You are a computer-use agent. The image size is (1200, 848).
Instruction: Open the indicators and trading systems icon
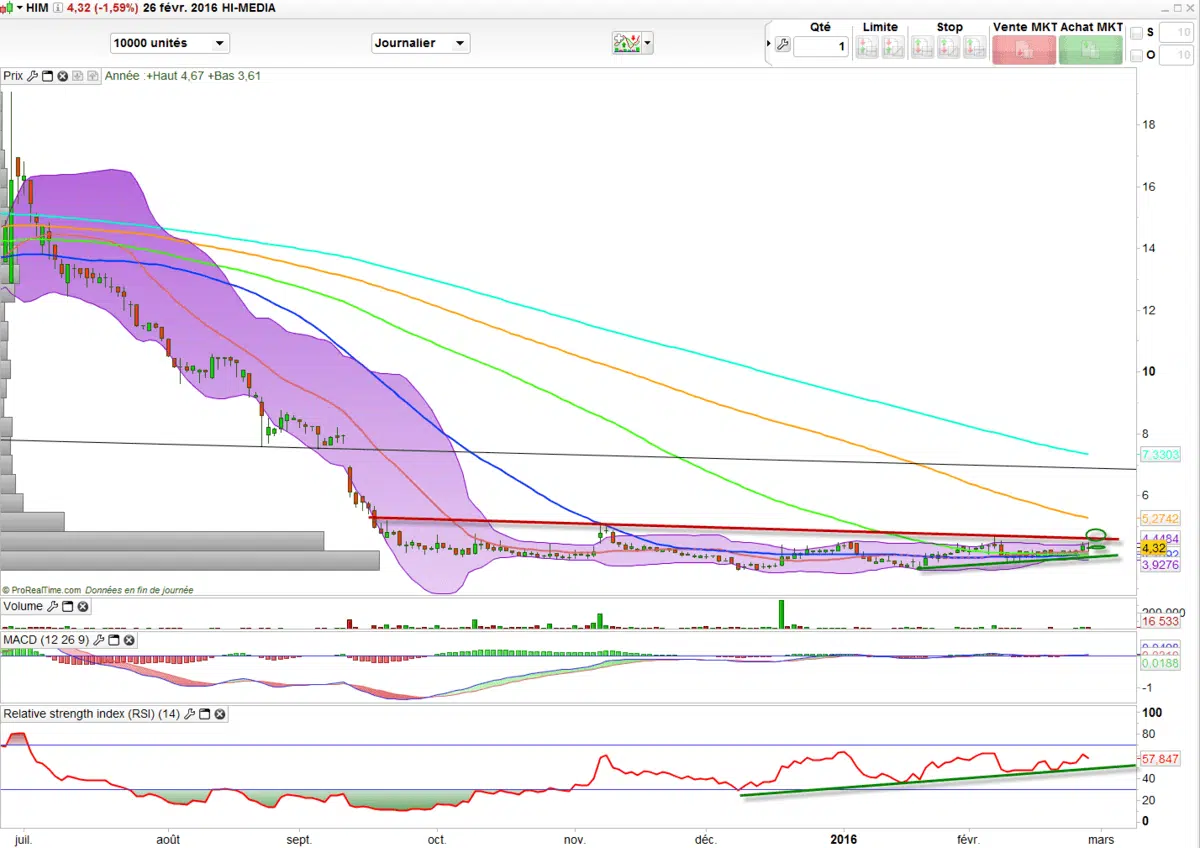627,43
